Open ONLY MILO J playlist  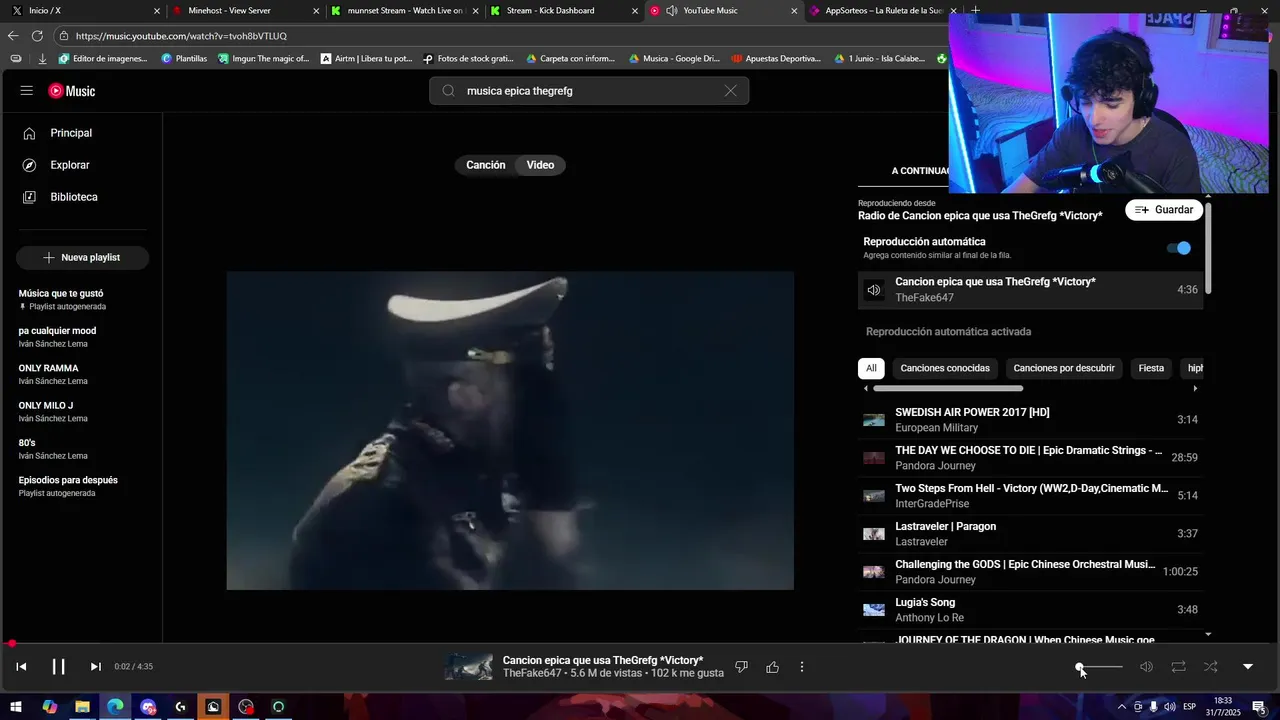click(x=82, y=411)
